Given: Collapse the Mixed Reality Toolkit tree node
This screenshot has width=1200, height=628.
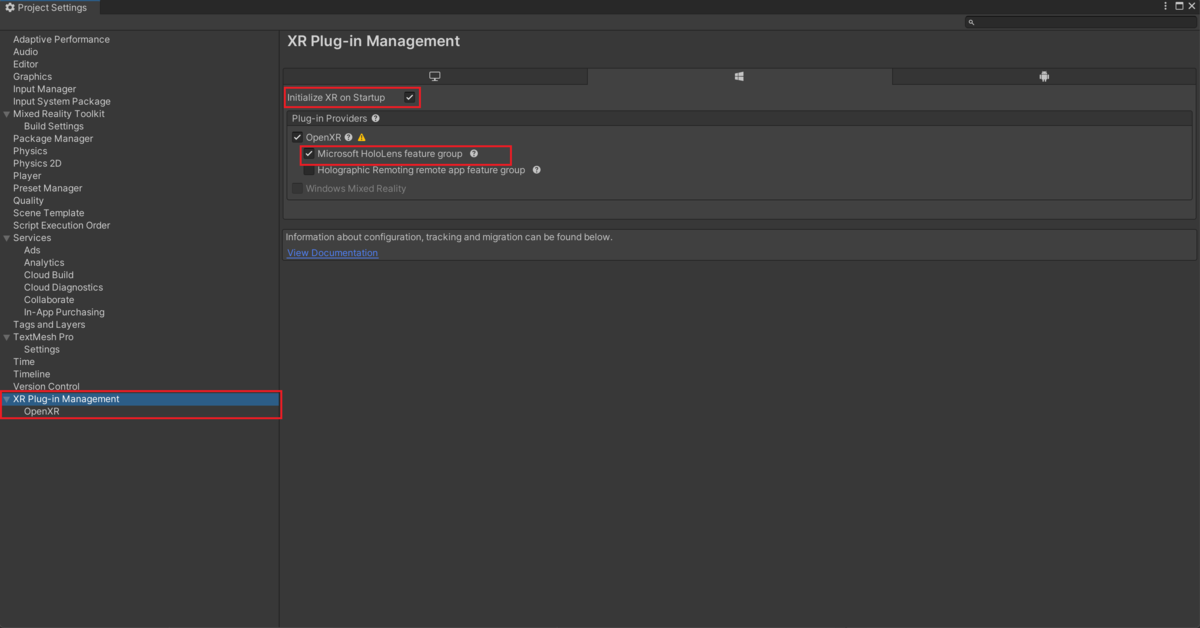Looking at the screenshot, I should point(7,114).
